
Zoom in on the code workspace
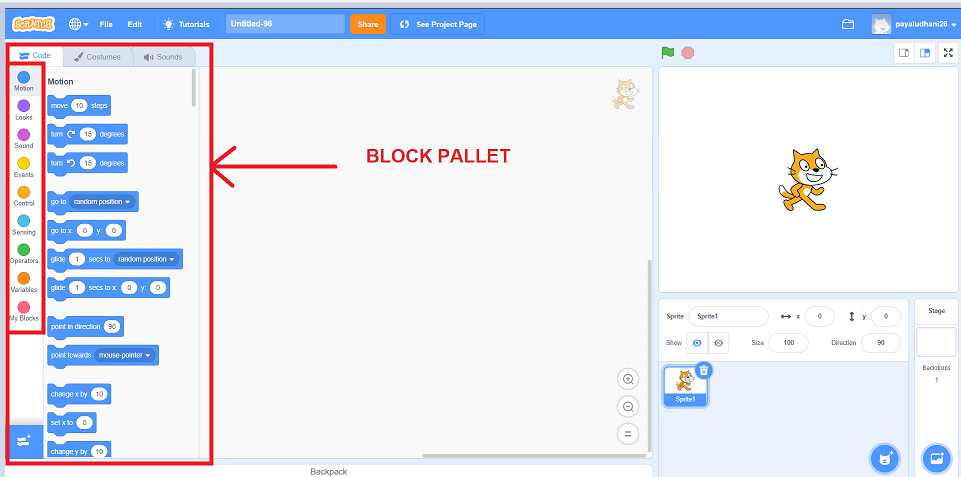628,380
